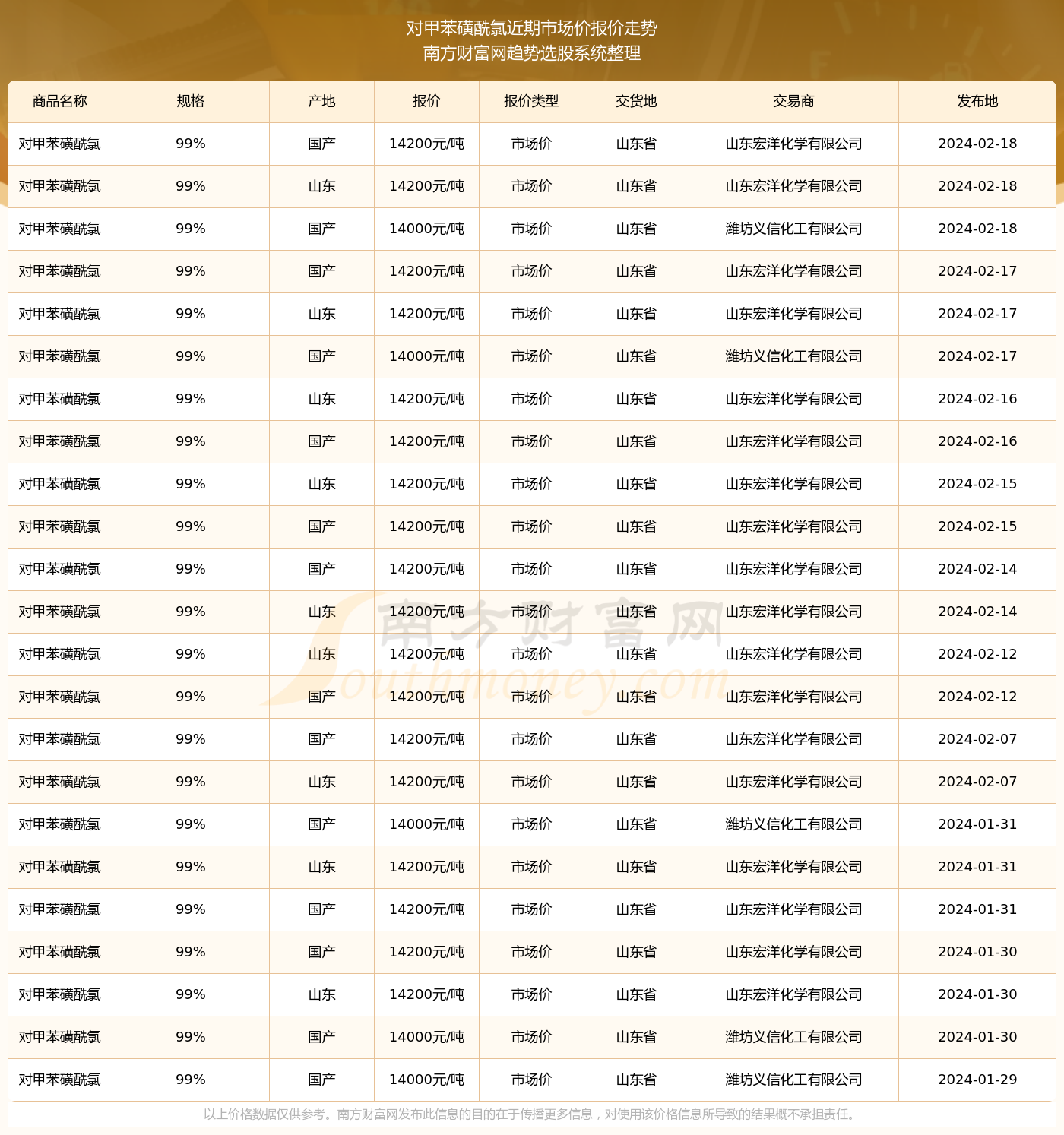Click 2024-02-16 date in the 国产 origin row
This screenshot has width=1064, height=1135.
[x=977, y=441]
